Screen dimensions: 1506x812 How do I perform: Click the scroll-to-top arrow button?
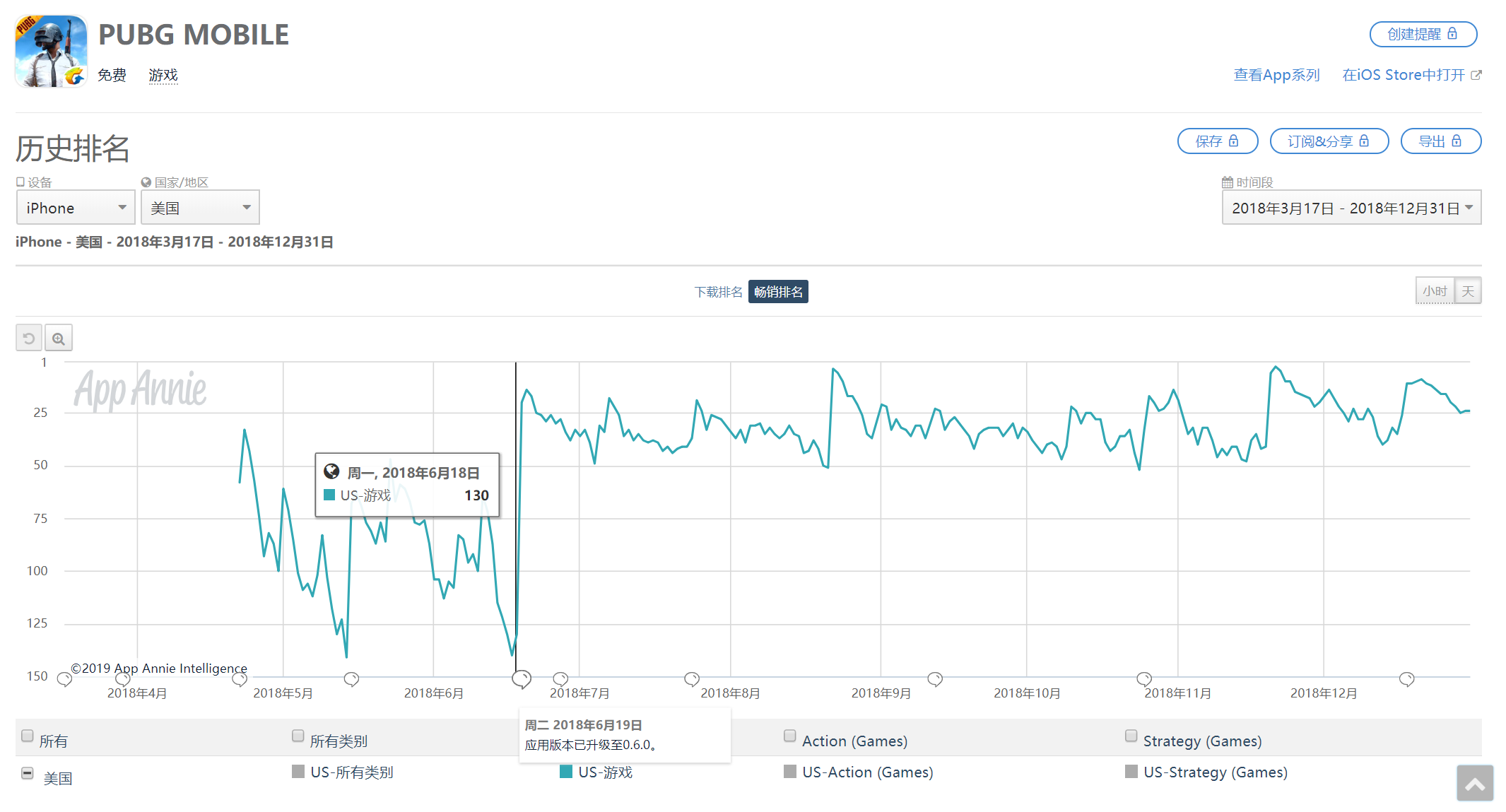pos(1474,784)
